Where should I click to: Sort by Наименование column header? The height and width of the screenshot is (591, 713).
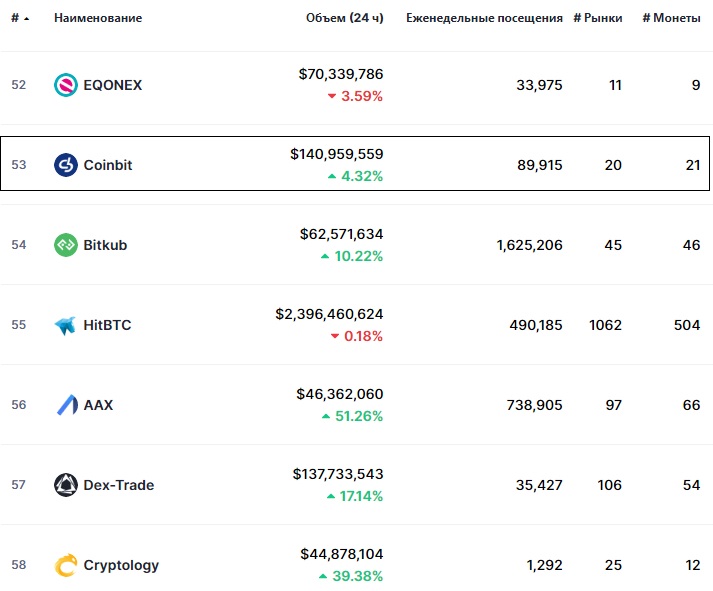(98, 18)
